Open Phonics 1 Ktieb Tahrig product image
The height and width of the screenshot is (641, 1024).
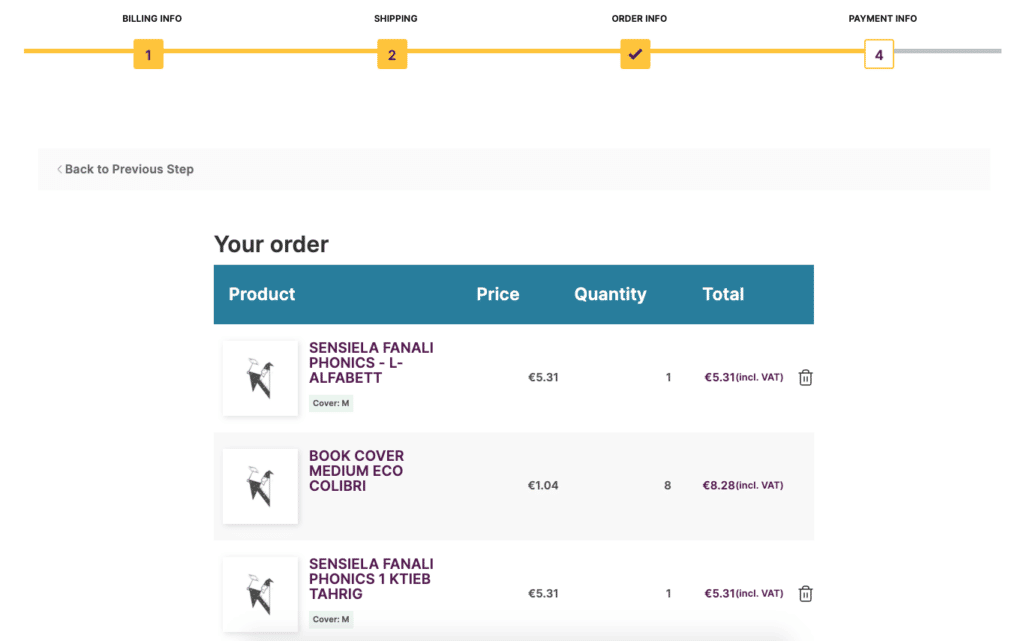click(260, 594)
